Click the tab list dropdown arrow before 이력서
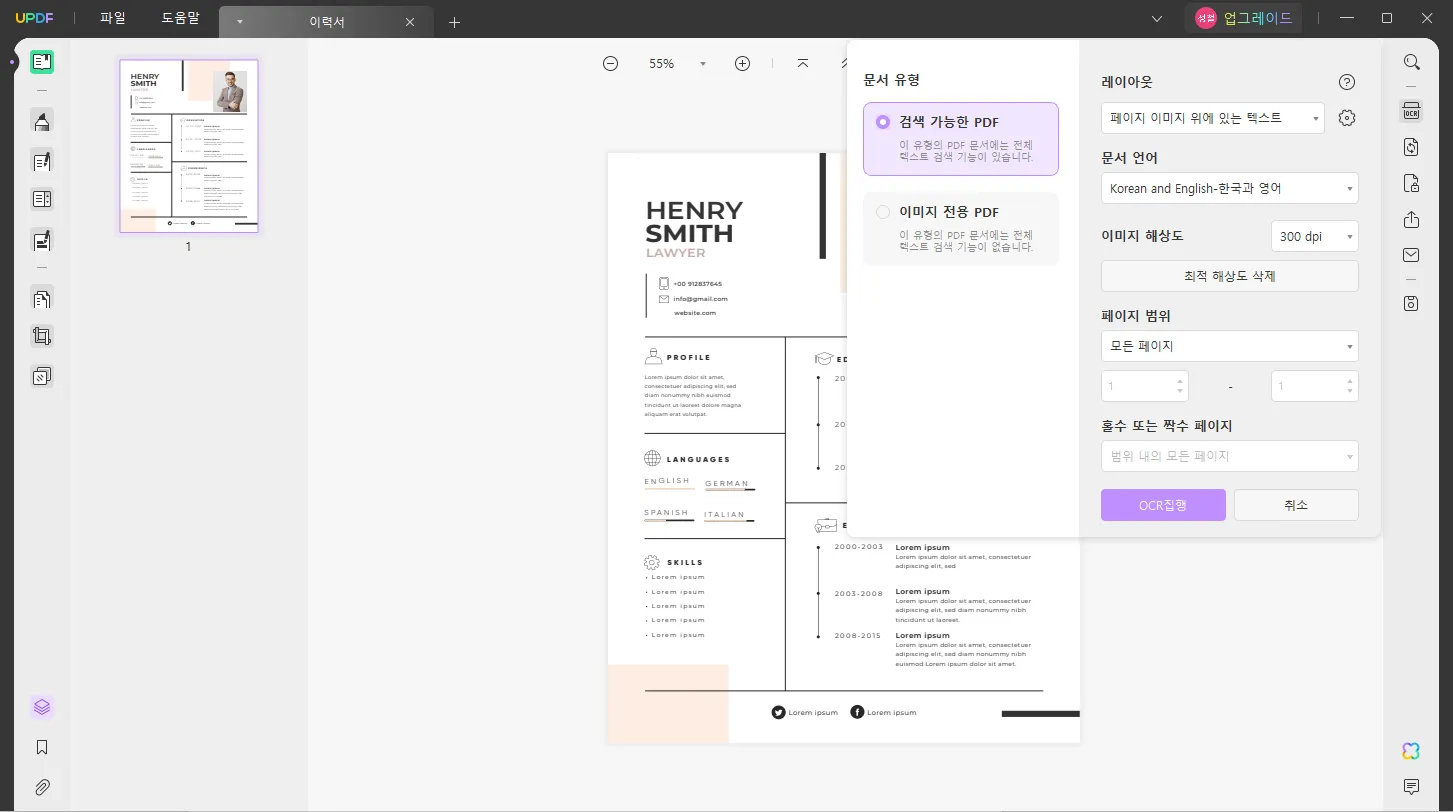This screenshot has width=1453, height=812. click(239, 22)
